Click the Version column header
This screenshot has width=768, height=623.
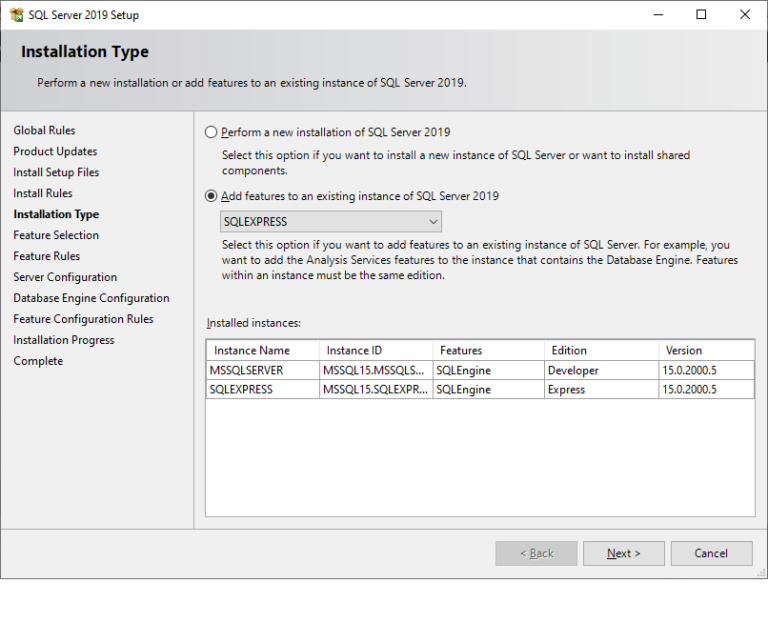click(x=706, y=351)
